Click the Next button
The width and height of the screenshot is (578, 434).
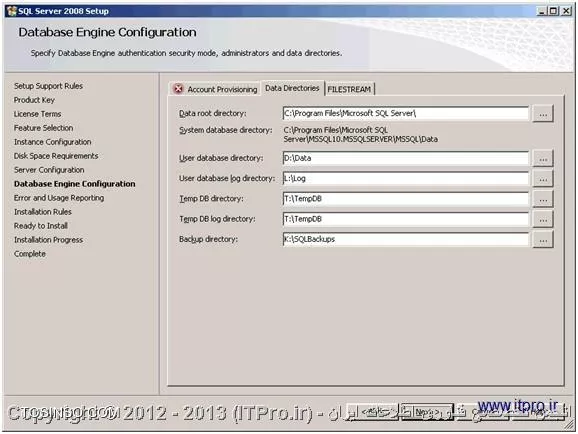pyautogui.click(x=427, y=412)
